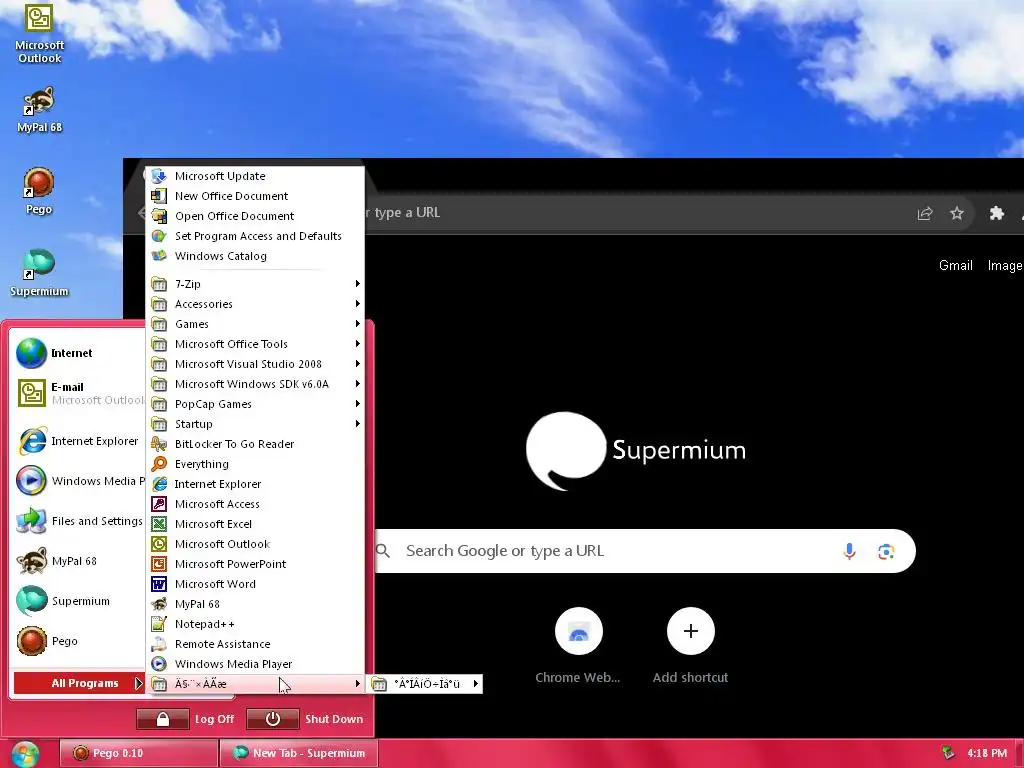The image size is (1024, 768).
Task: Open Everything from All Programs
Action: click(x=255, y=464)
